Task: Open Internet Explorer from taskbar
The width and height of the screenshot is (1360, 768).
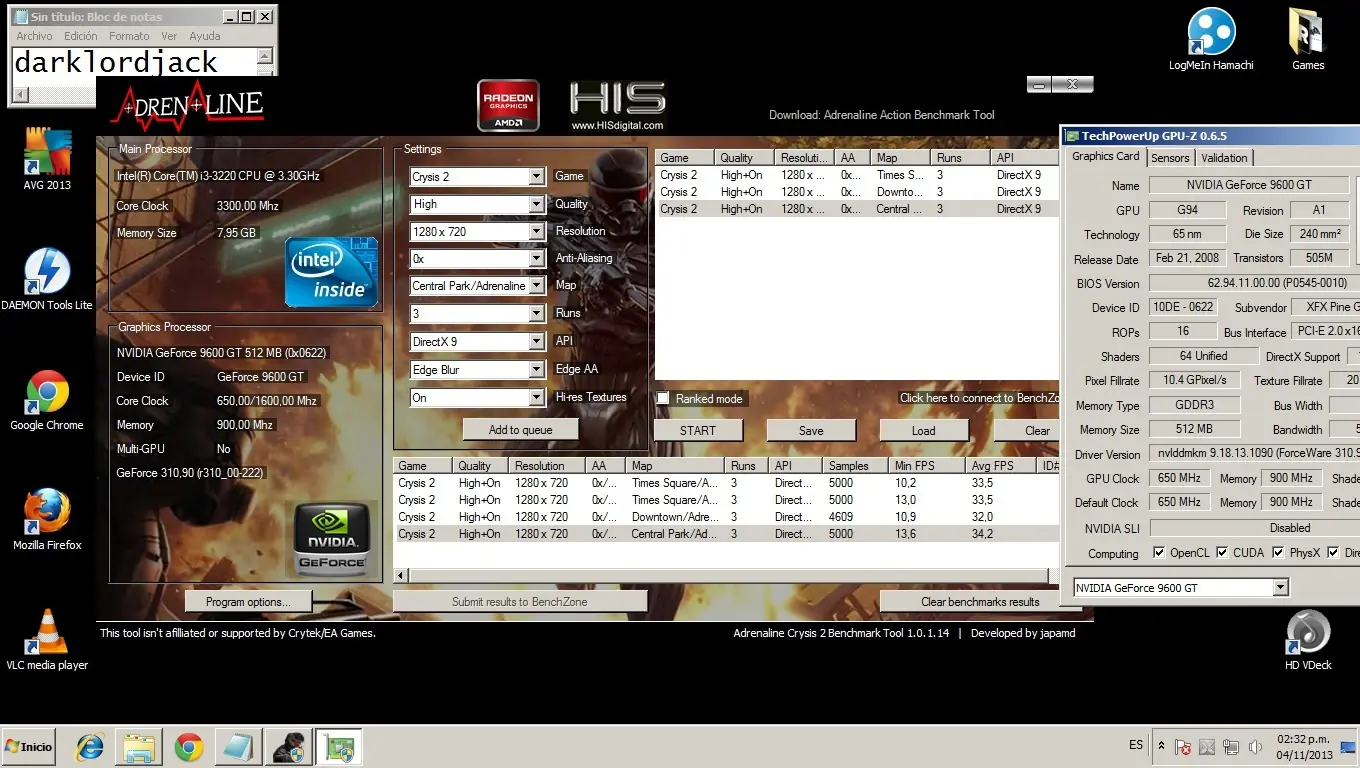Action: (x=90, y=747)
